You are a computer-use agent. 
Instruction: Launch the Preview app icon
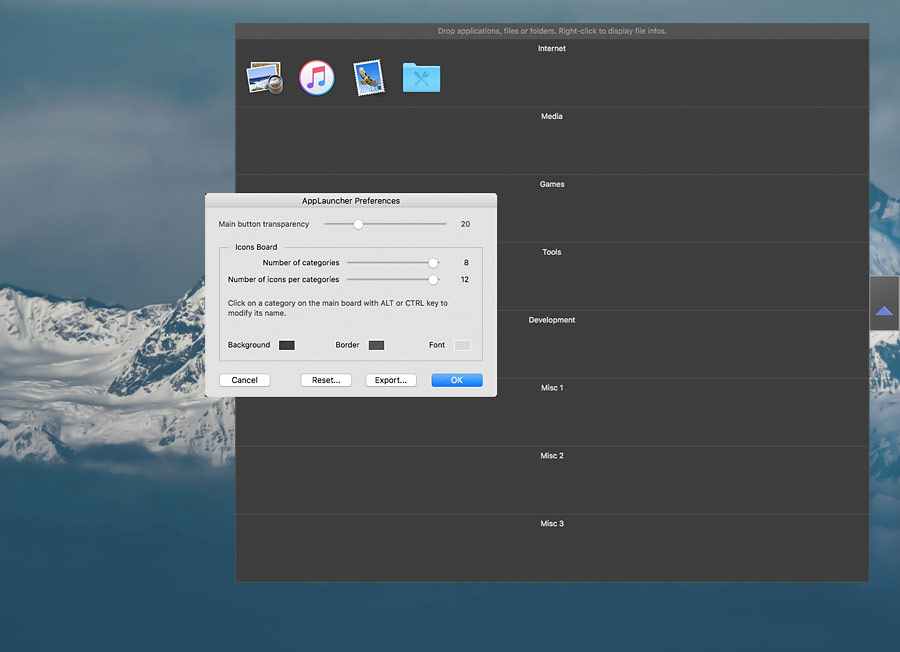coord(265,78)
